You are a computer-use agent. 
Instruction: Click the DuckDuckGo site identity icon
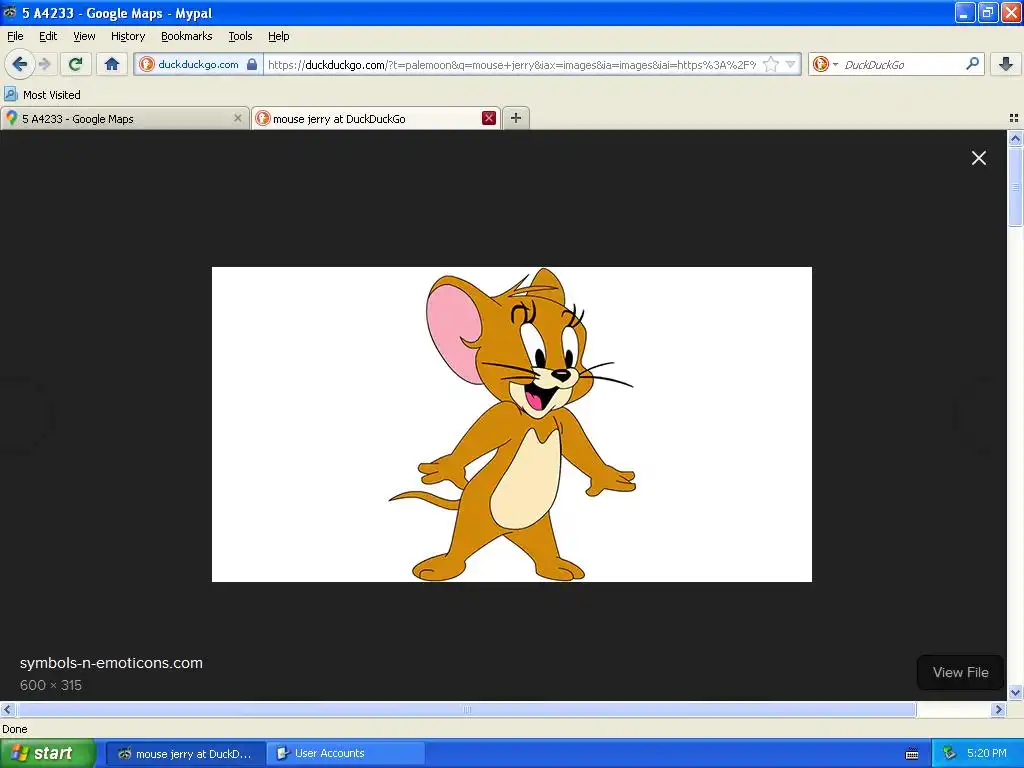(x=147, y=64)
